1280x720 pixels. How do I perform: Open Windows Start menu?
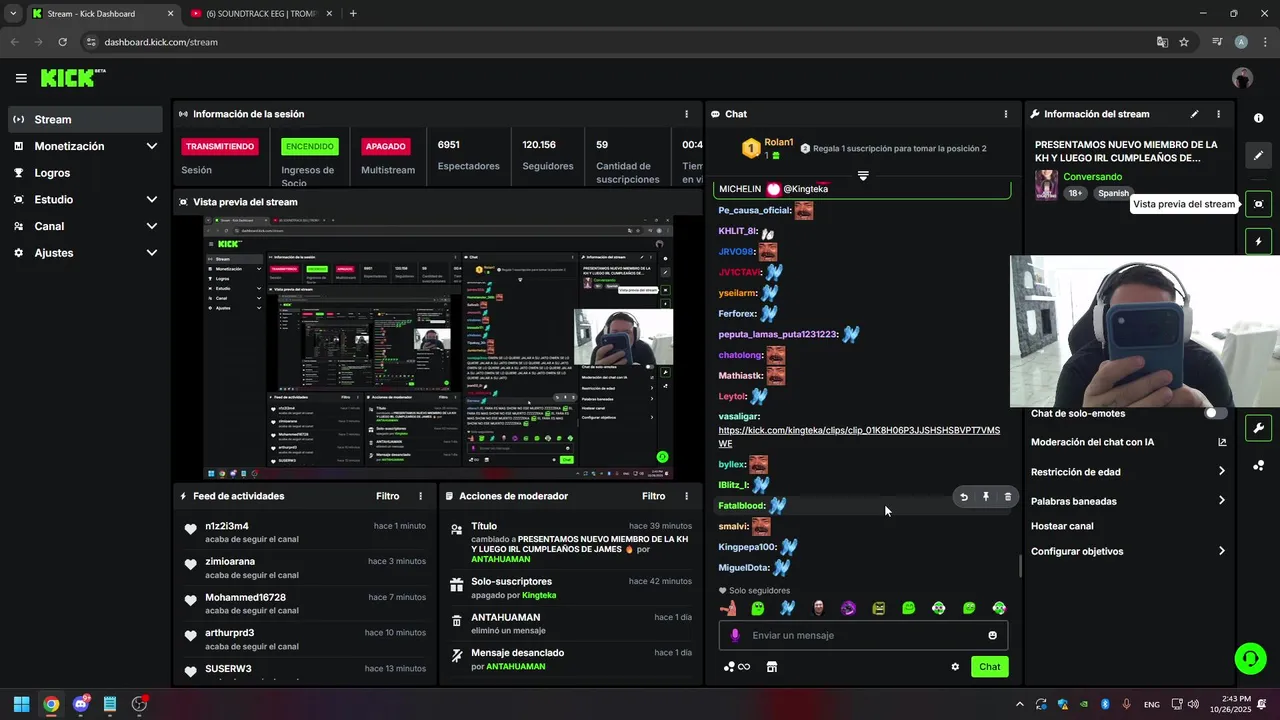21,704
